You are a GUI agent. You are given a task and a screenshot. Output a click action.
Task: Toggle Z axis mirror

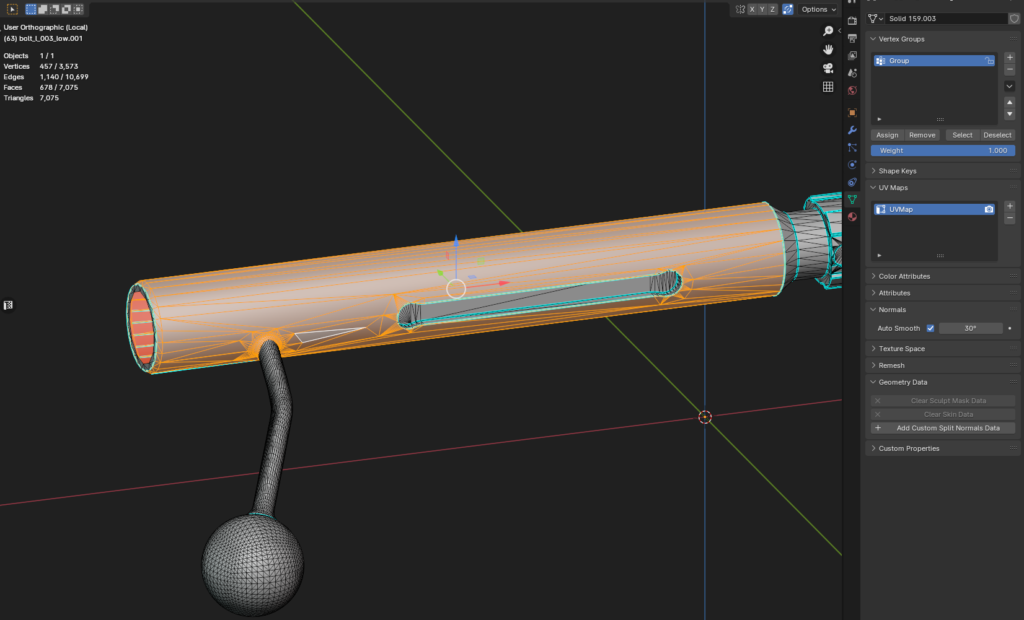pos(773,9)
